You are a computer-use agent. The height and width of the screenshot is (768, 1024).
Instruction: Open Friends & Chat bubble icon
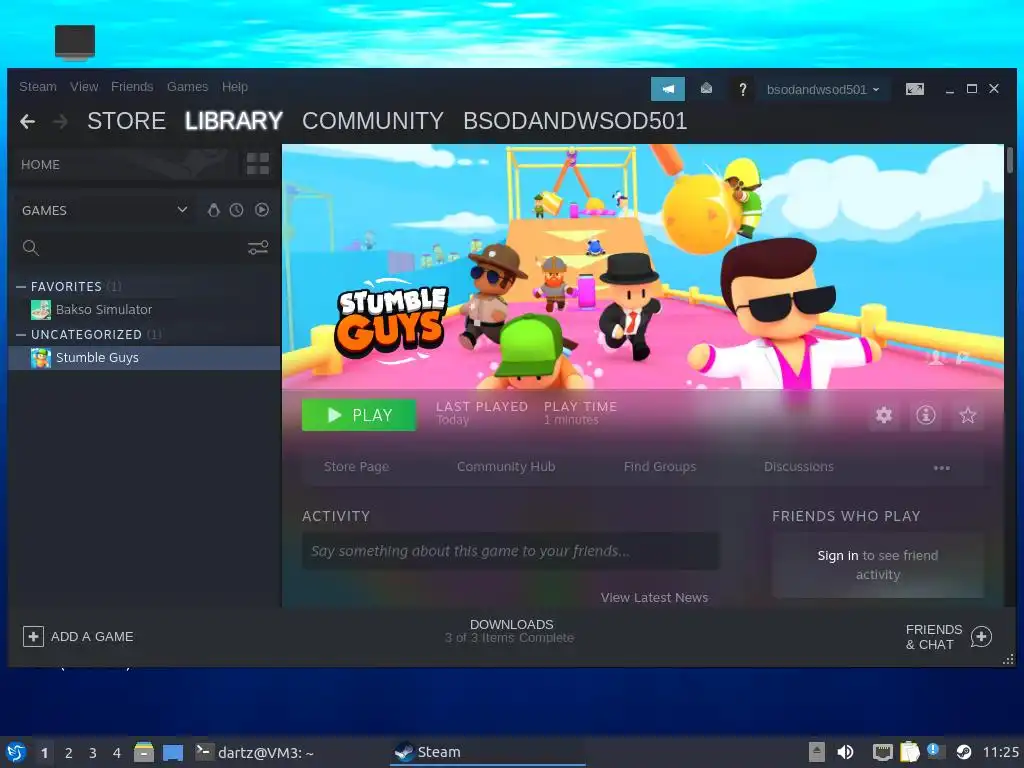pos(981,636)
